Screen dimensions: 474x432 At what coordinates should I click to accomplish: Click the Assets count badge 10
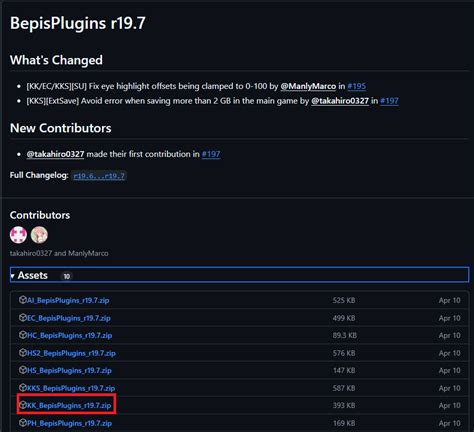pos(67,276)
